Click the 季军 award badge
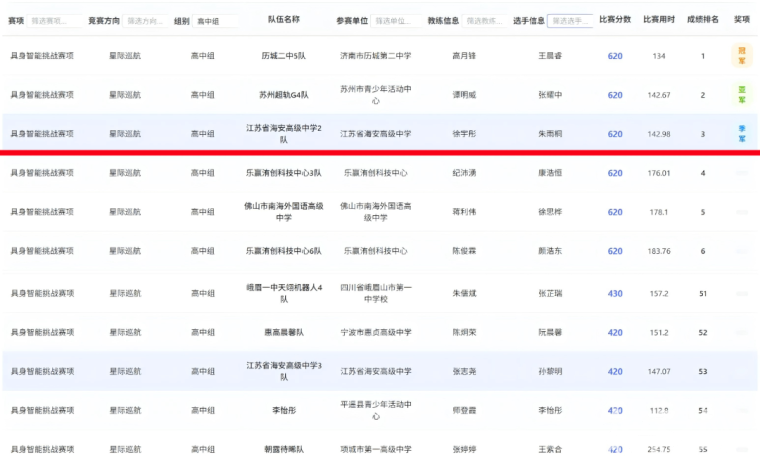The width and height of the screenshot is (760, 469). (742, 134)
